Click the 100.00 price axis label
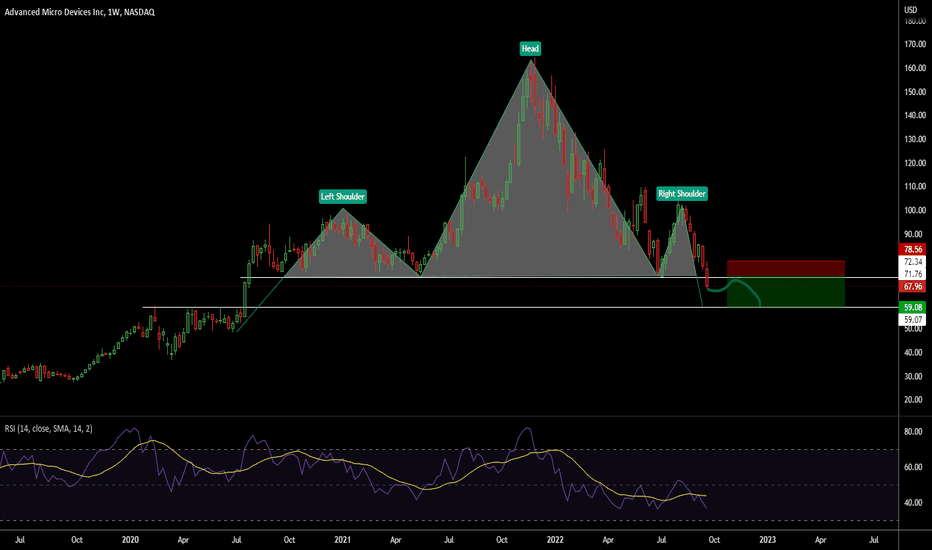This screenshot has height=550, width=932. [915, 210]
